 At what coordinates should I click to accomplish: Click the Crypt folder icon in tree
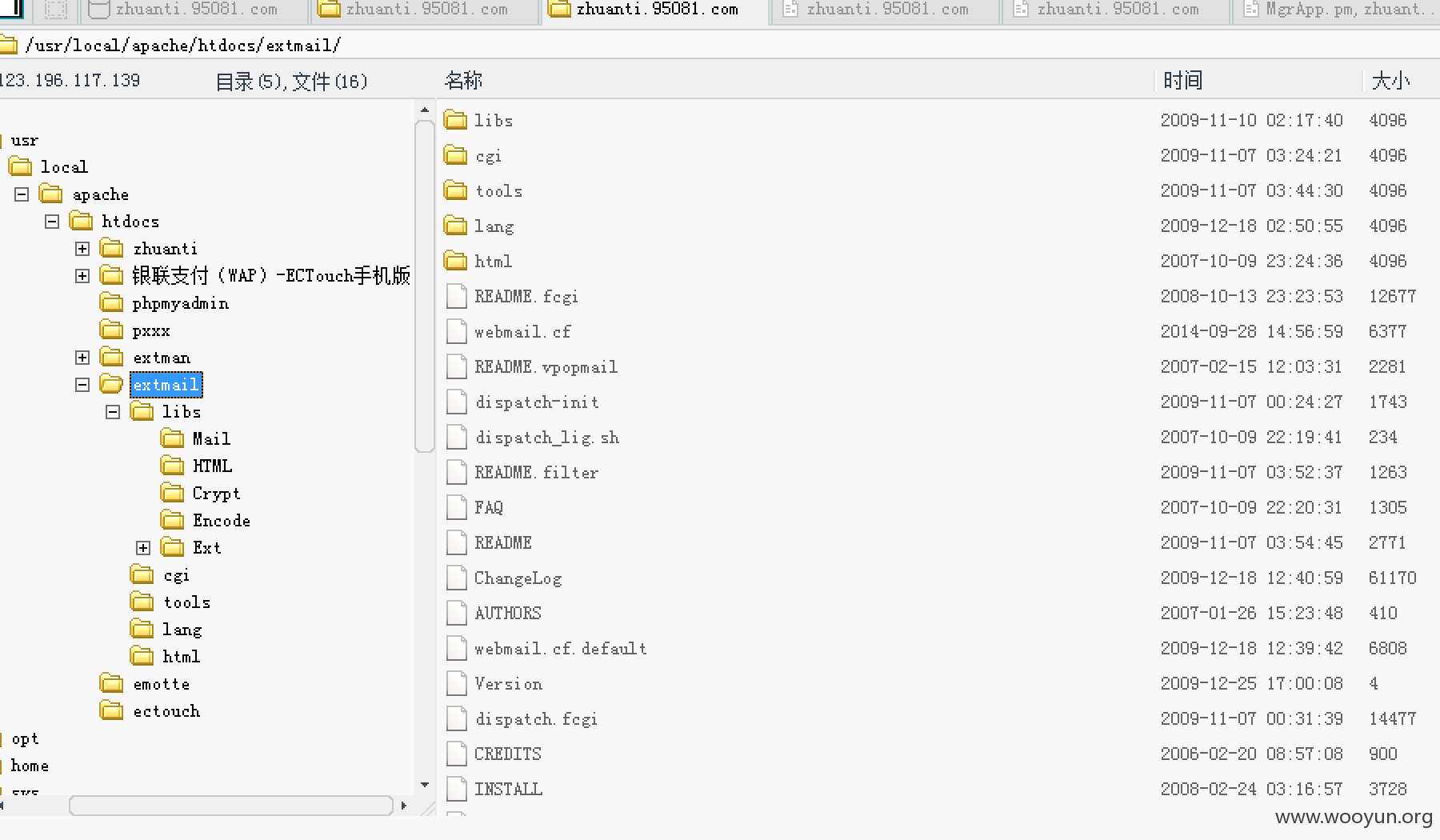(x=172, y=493)
